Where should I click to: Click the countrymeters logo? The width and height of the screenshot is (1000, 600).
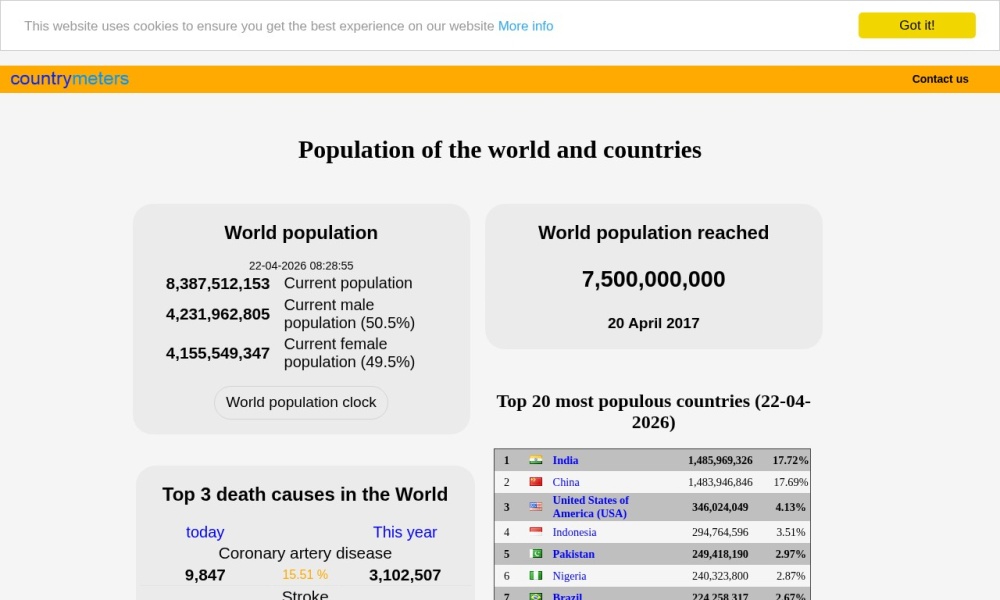coord(70,79)
